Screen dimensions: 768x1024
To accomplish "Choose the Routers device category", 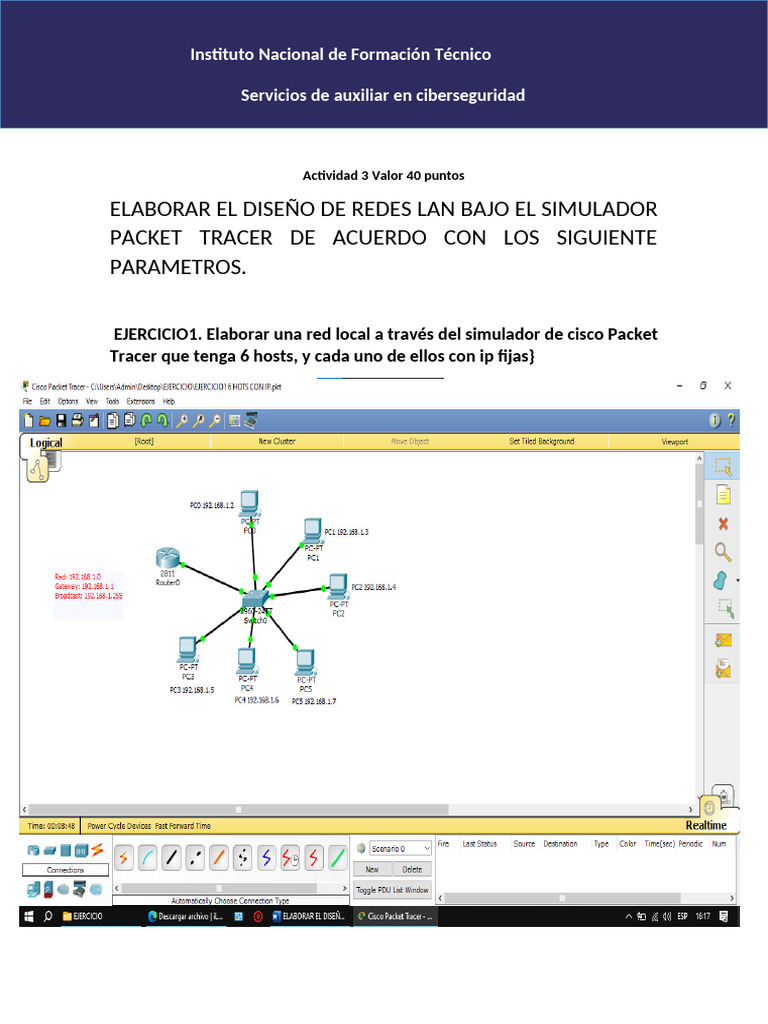I will tap(33, 851).
